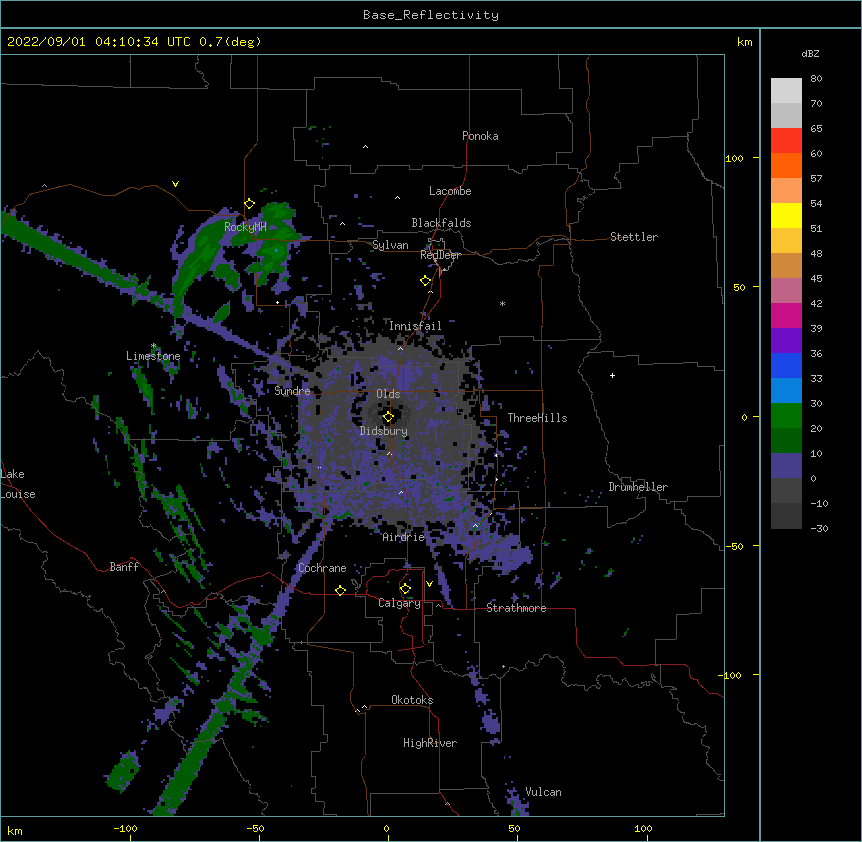This screenshot has height=842, width=862.
Task: Click the Base_Reflectivity title text
Action: click(431, 15)
